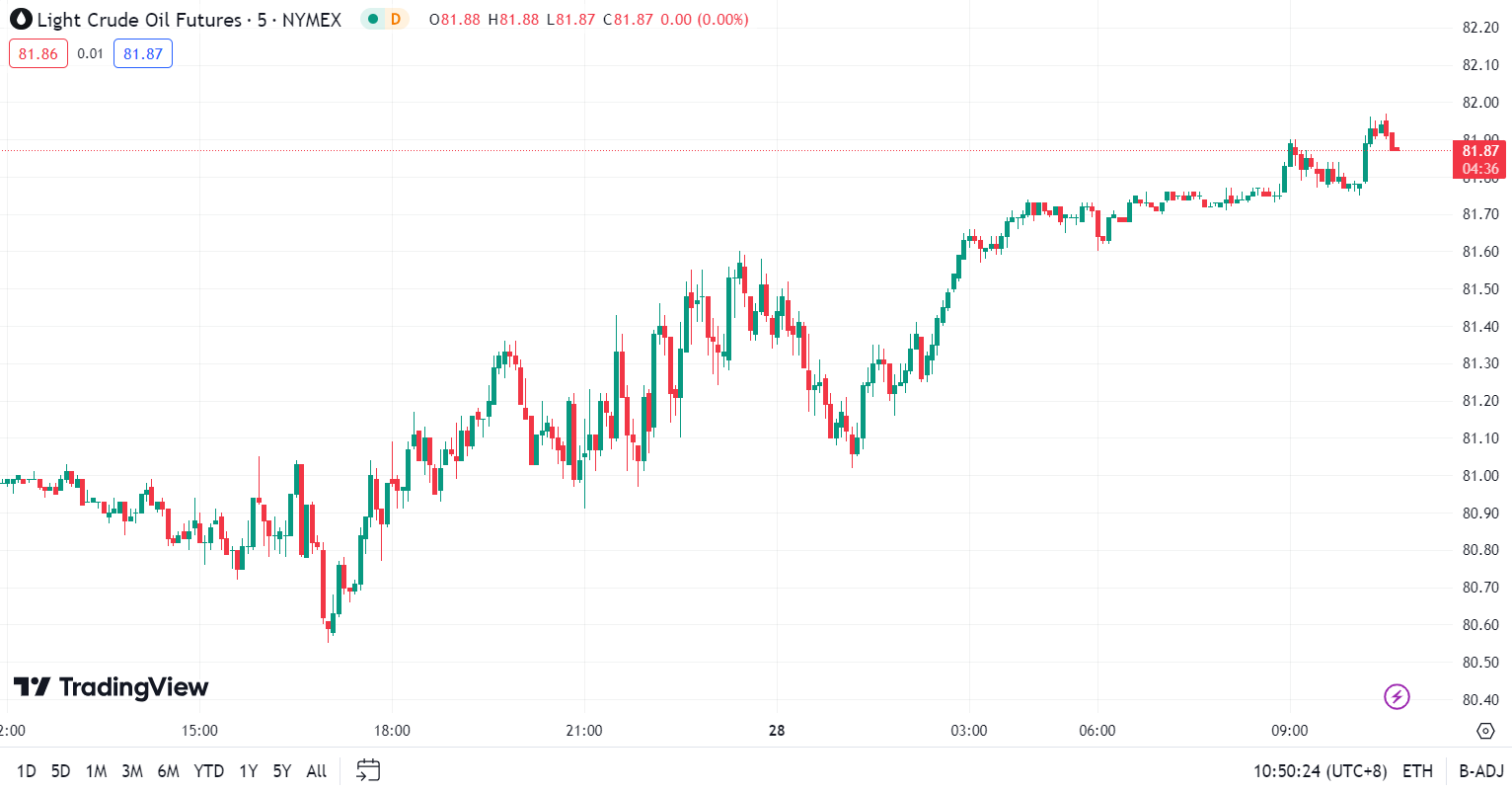Open the go to date calendar icon
The width and height of the screenshot is (1512, 791).
368,770
